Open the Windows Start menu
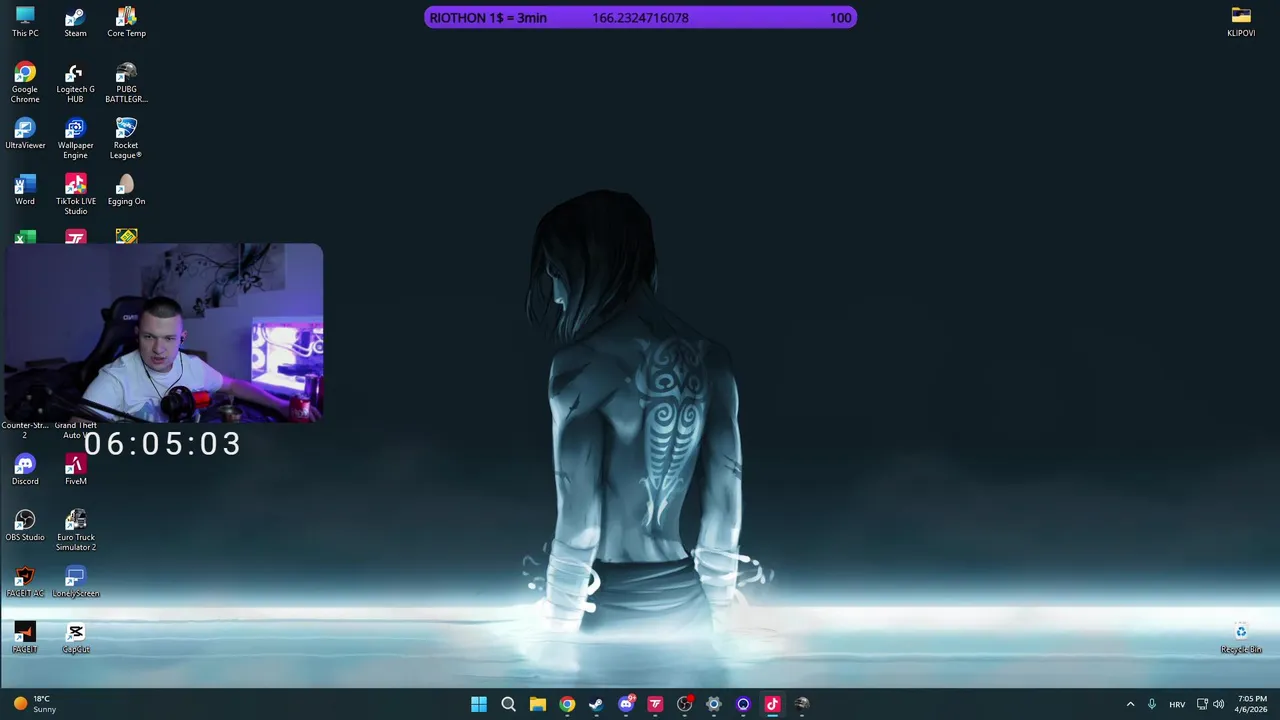Image resolution: width=1280 pixels, height=720 pixels. click(x=479, y=704)
